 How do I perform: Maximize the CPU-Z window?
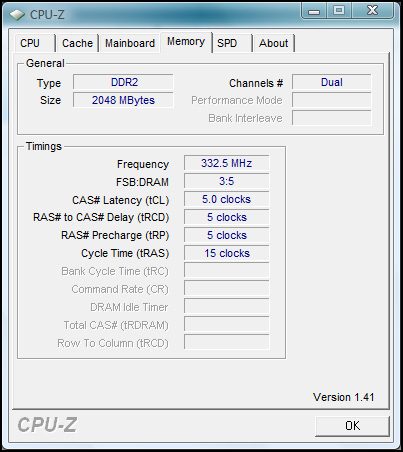(339, 11)
